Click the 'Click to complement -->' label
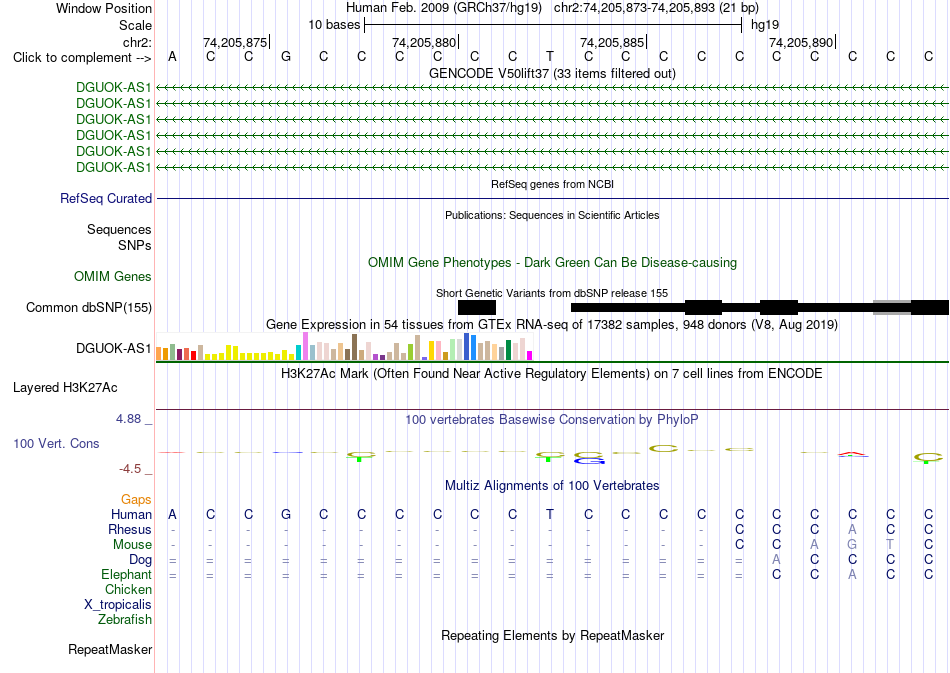This screenshot has height=673, width=950. coord(82,58)
